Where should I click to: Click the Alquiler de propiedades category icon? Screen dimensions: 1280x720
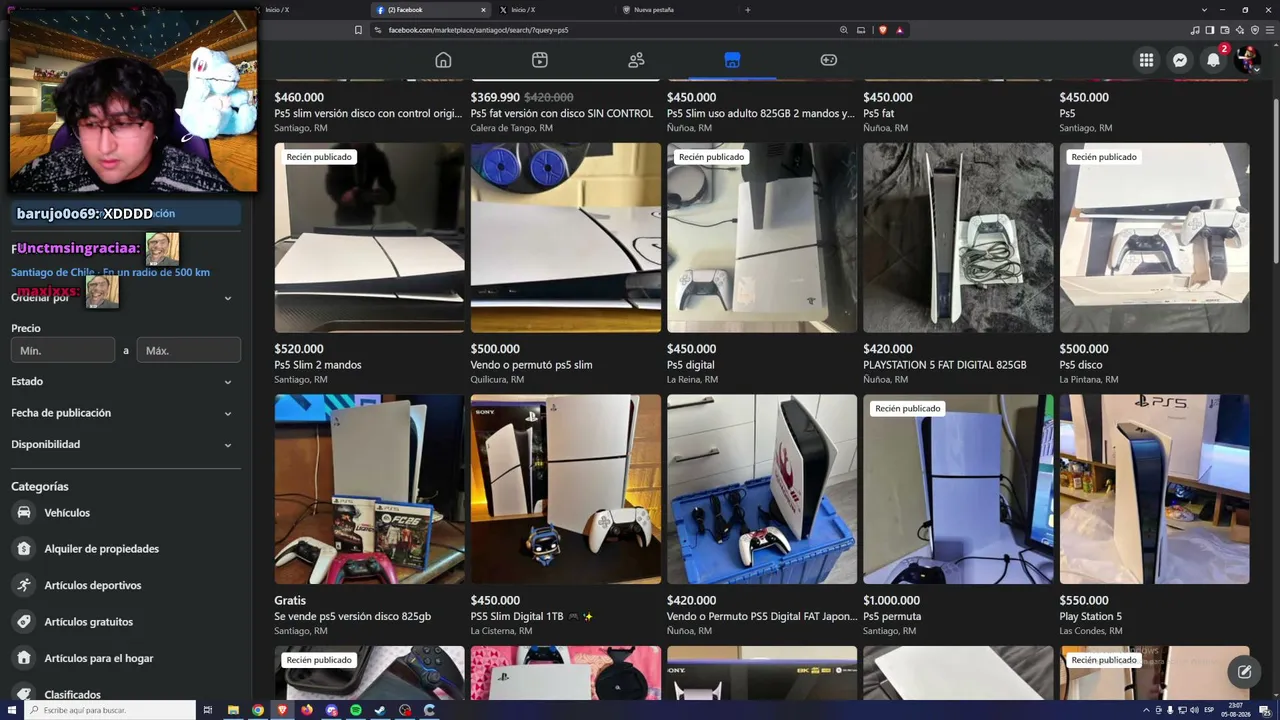(23, 549)
